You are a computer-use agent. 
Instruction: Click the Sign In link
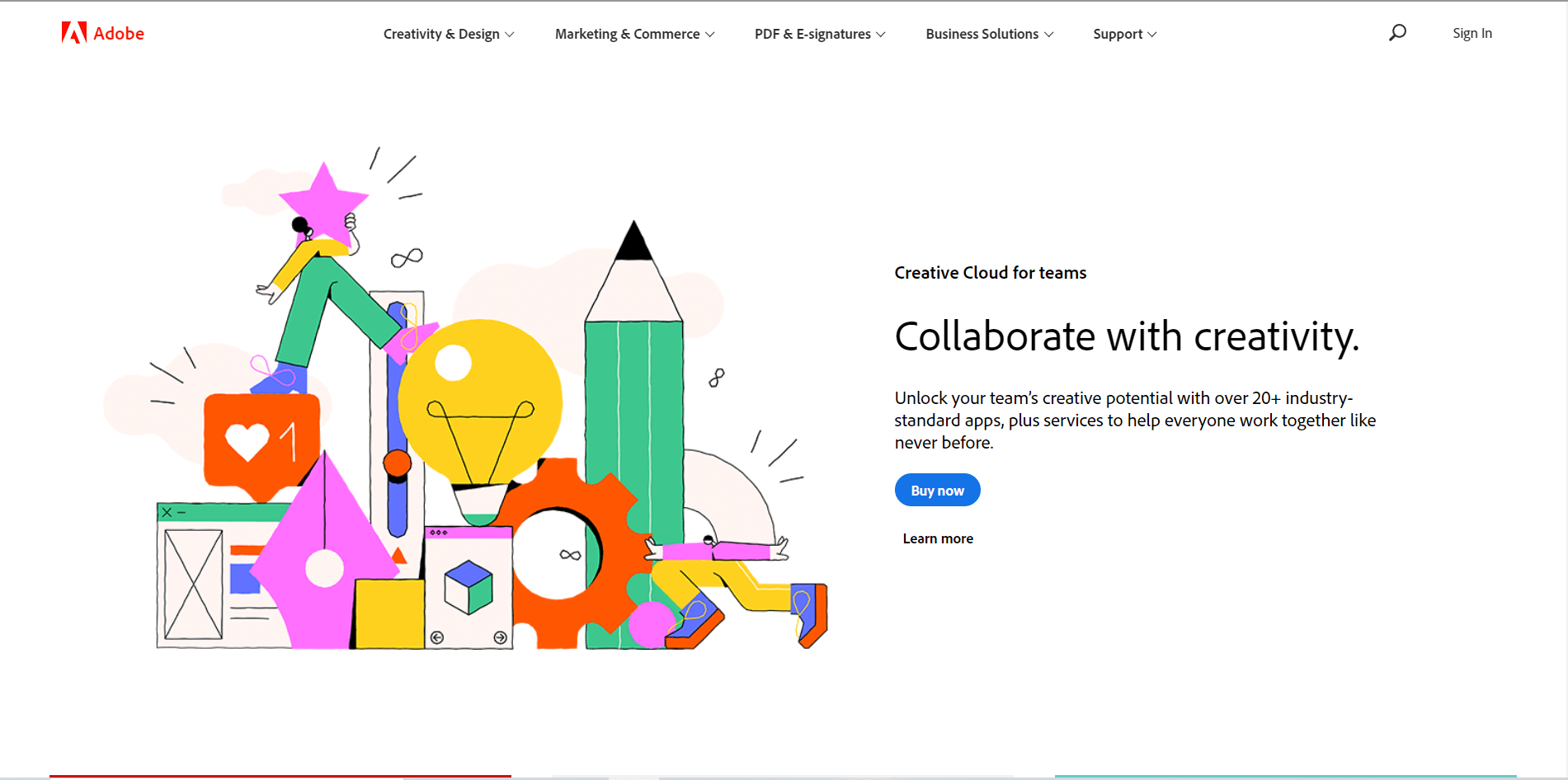tap(1472, 33)
